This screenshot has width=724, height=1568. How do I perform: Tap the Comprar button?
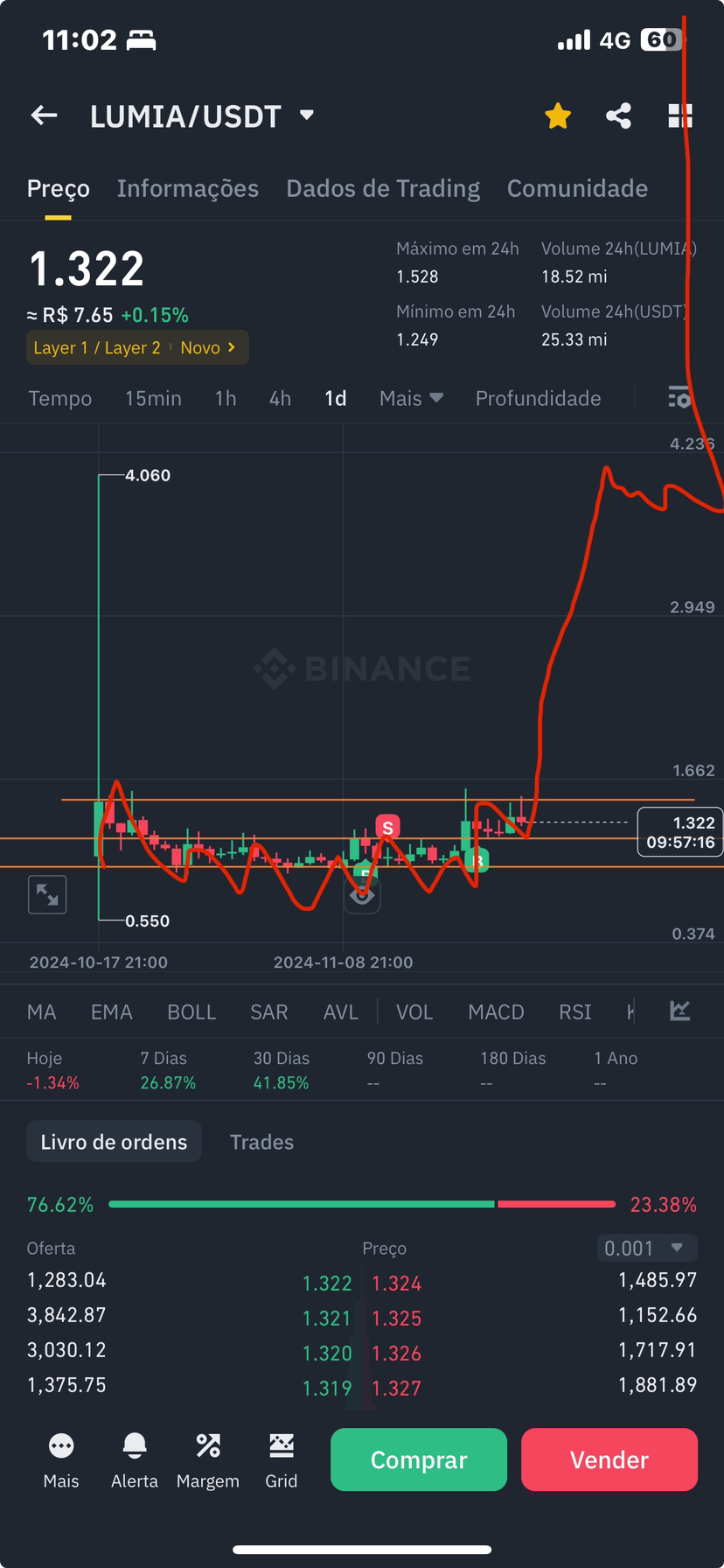point(419,1459)
